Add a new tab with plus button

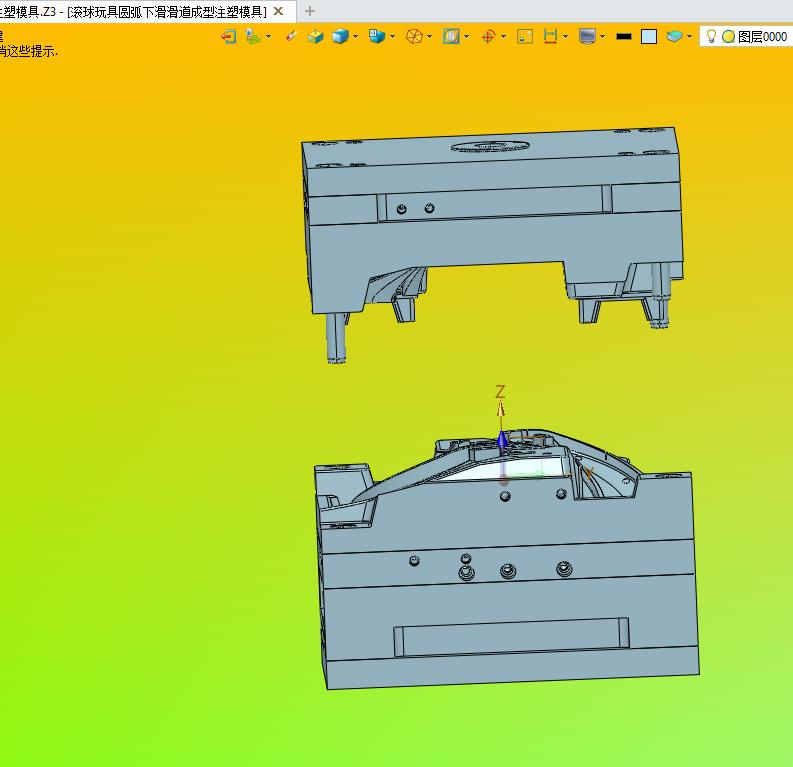click(x=310, y=11)
